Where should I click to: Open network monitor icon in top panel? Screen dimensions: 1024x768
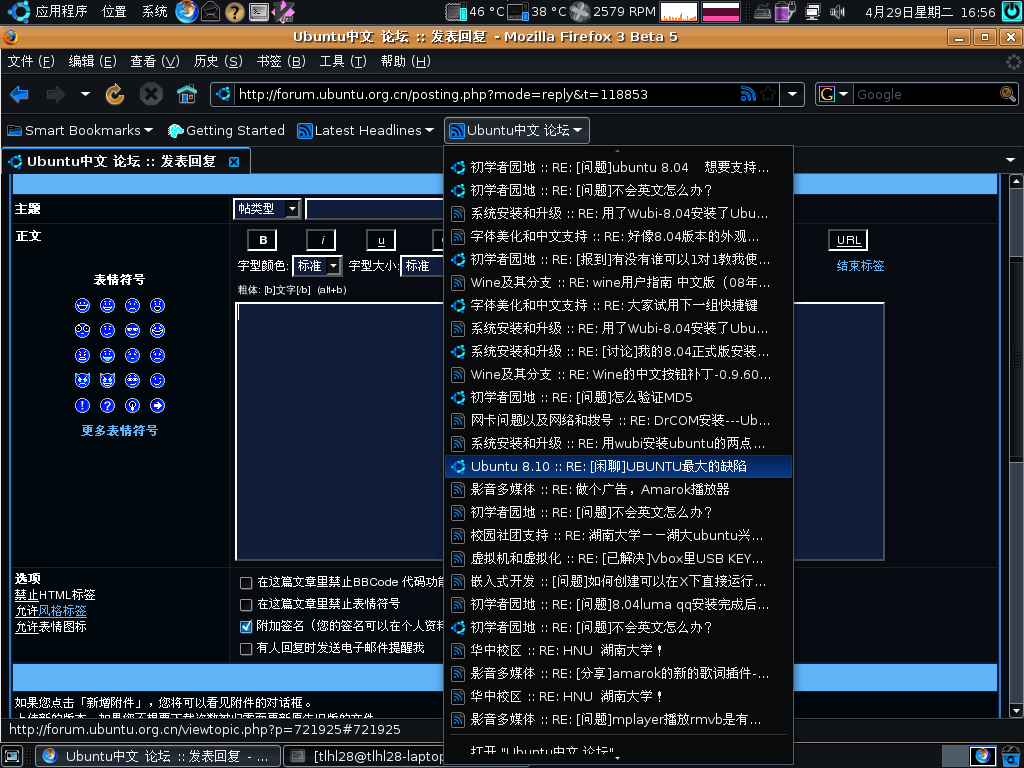click(x=813, y=11)
